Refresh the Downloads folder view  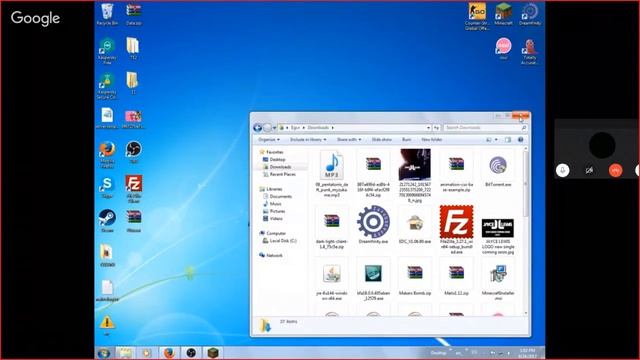tap(436, 128)
